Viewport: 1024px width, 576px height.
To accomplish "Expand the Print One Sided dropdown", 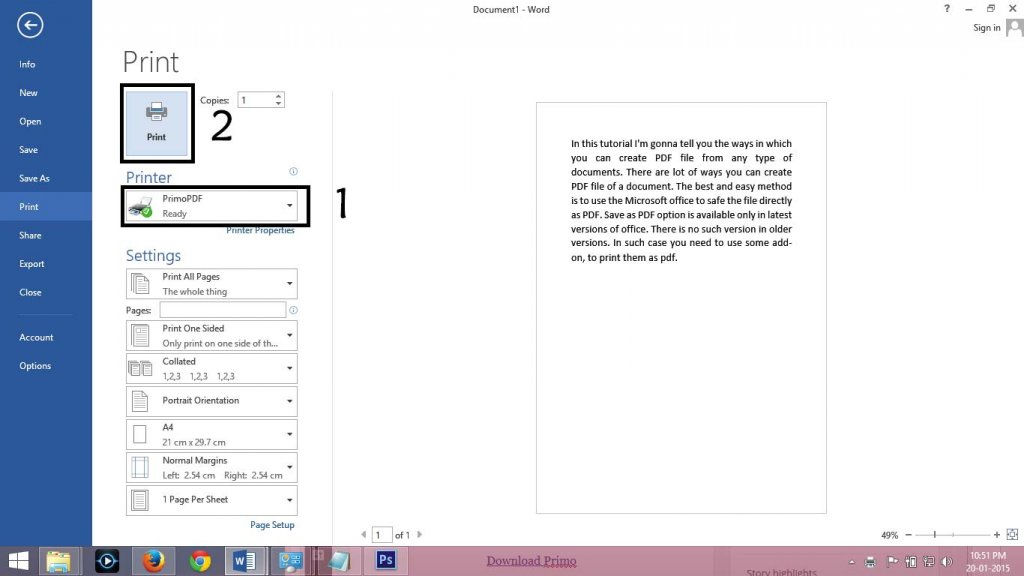I will pos(212,336).
